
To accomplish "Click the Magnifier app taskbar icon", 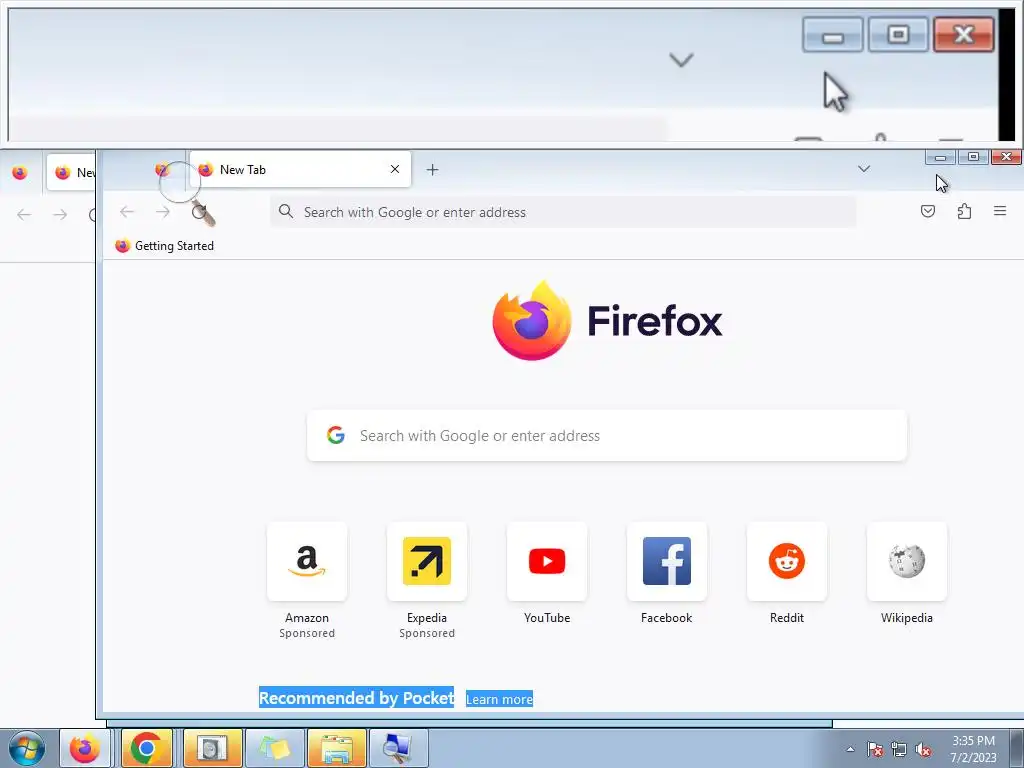I will (x=398, y=748).
